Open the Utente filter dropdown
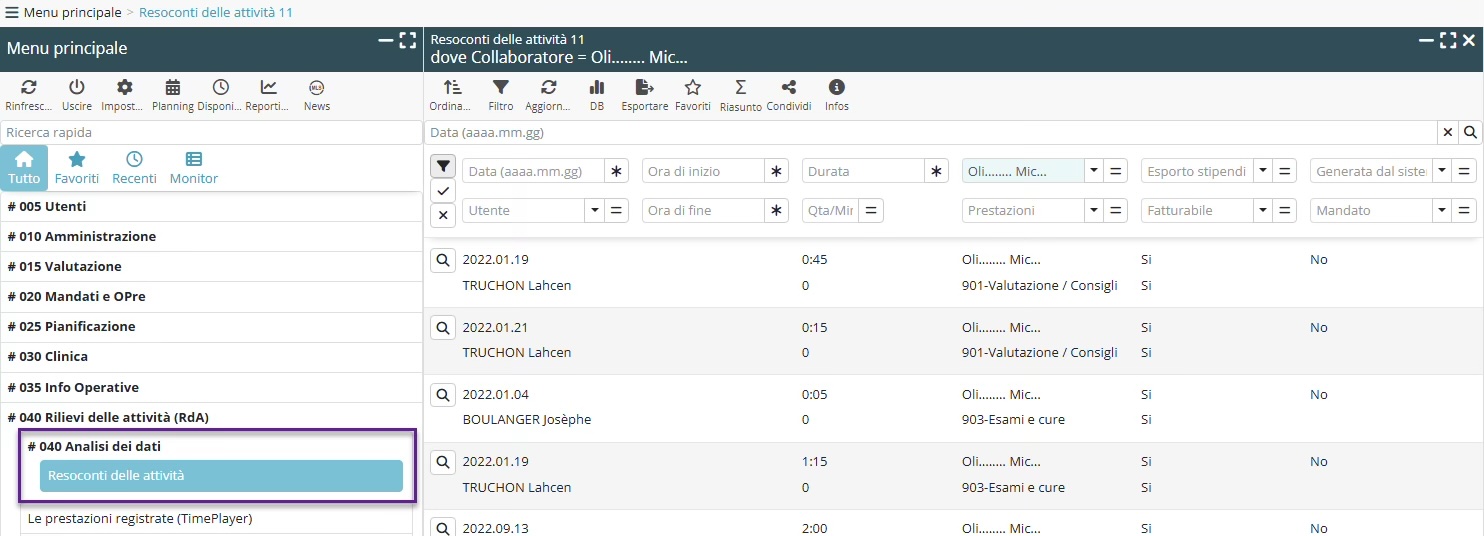1484x536 pixels. 594,211
